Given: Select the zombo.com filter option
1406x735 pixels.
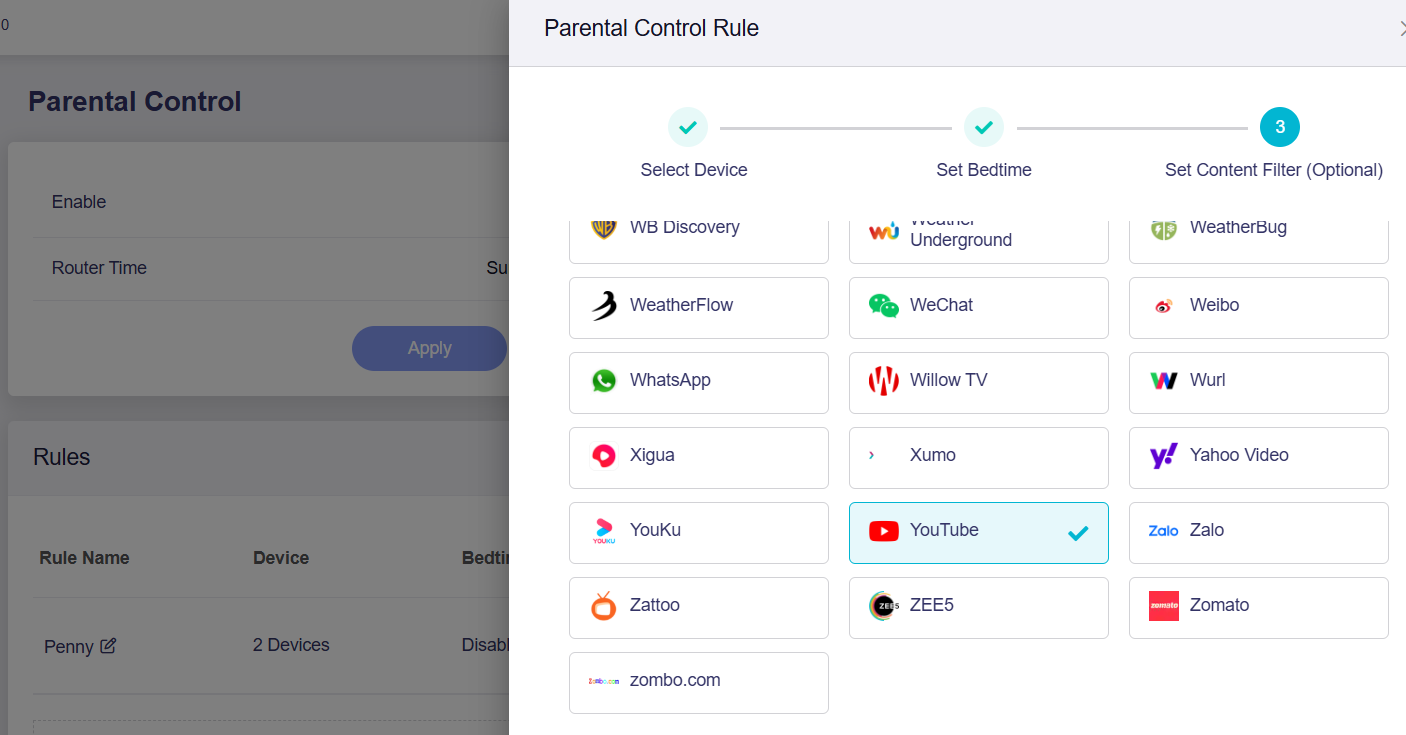Looking at the screenshot, I should click(699, 683).
